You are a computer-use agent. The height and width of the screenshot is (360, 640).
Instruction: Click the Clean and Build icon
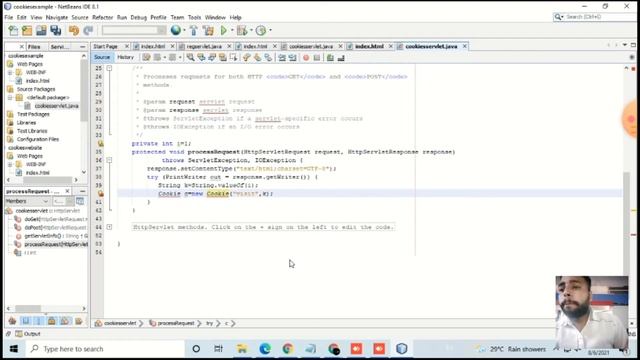point(208,30)
